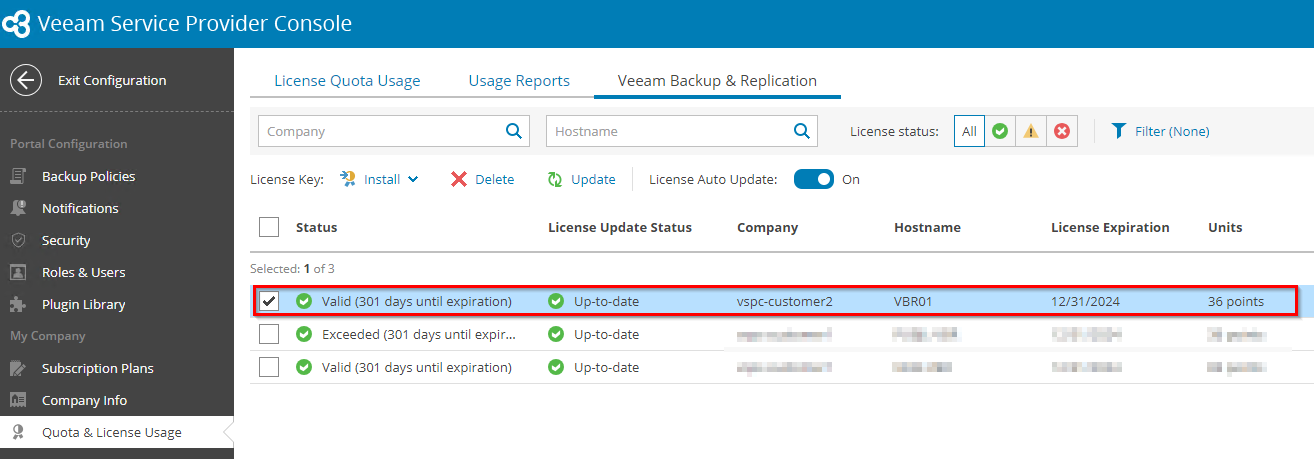
Task: Select Quota & License Usage in sidebar
Action: point(112,432)
